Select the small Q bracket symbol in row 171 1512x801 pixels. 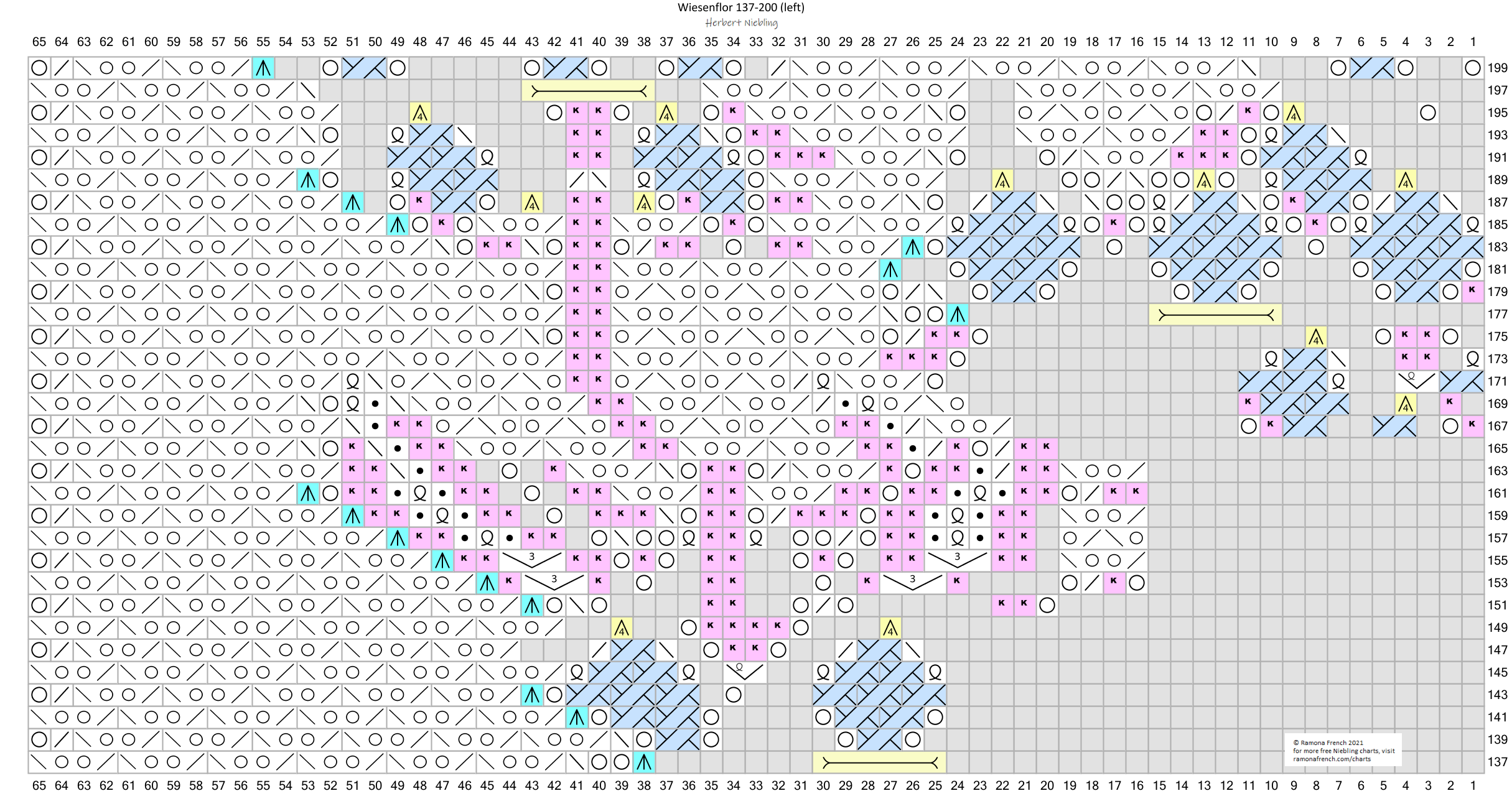coord(1416,380)
